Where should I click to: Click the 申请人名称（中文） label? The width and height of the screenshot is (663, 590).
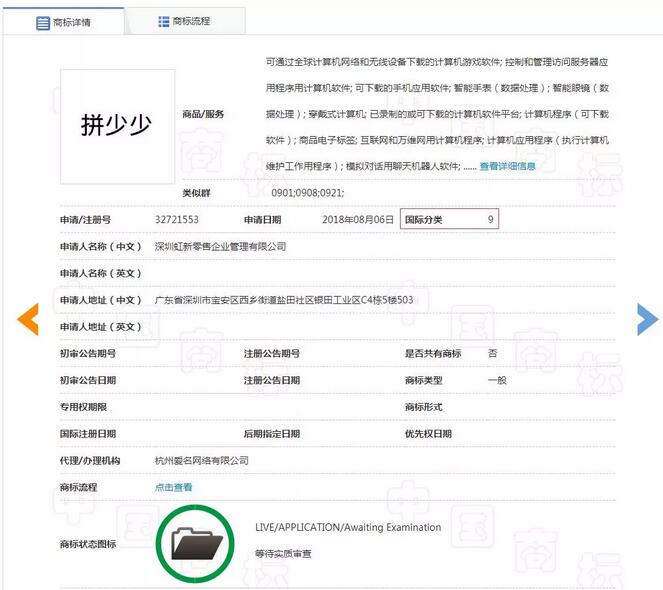coord(101,247)
